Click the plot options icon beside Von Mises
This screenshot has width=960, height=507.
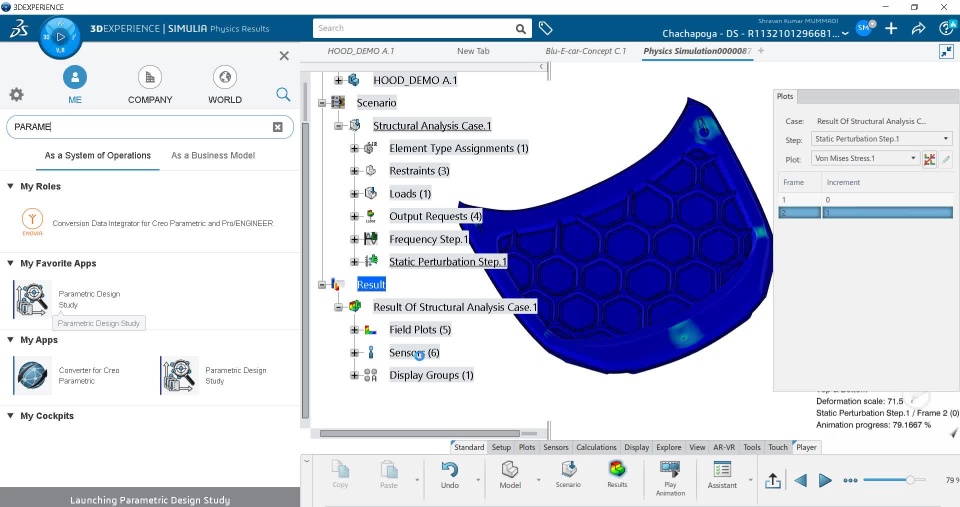(x=929, y=159)
